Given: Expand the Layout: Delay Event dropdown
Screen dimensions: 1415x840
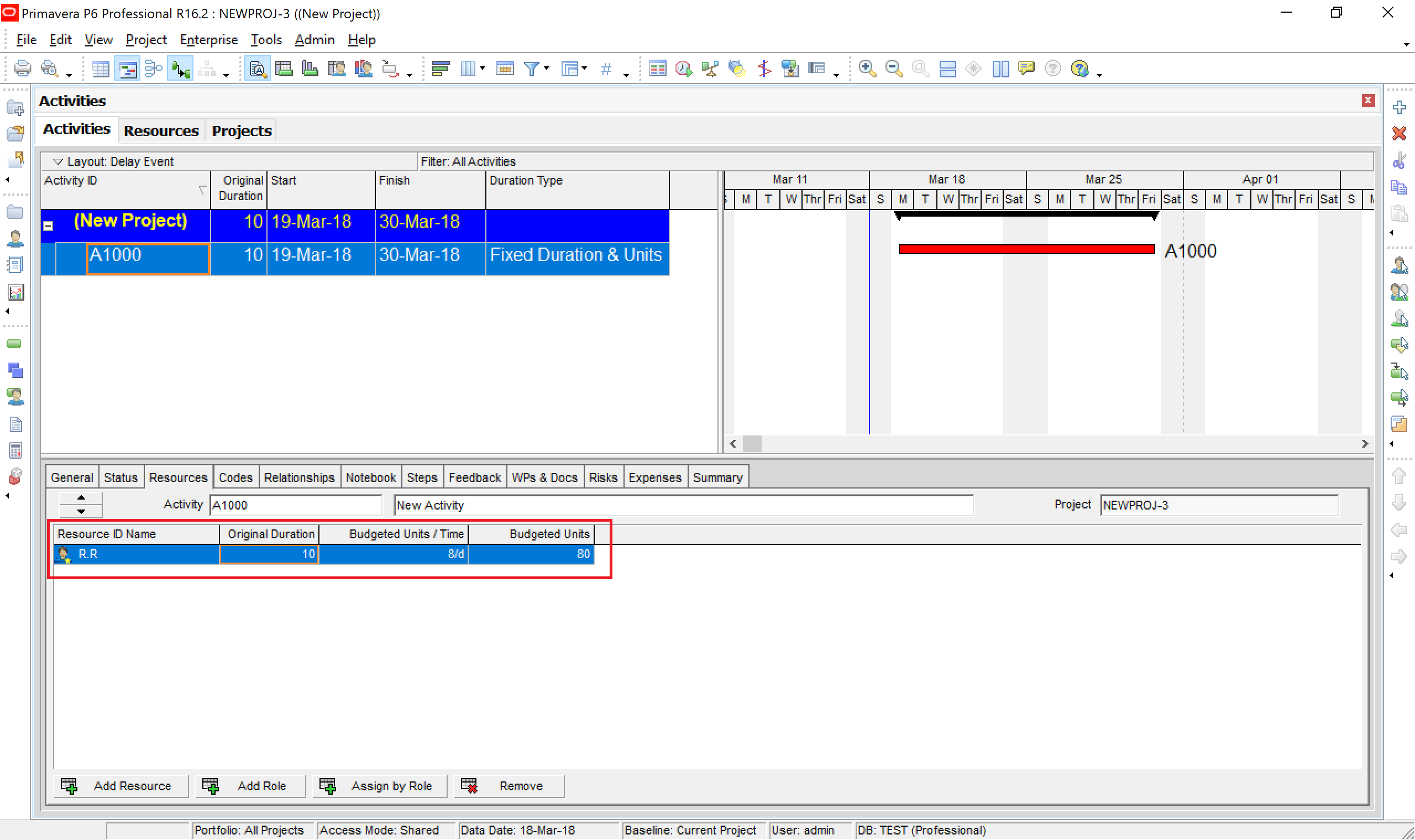Looking at the screenshot, I should point(57,161).
